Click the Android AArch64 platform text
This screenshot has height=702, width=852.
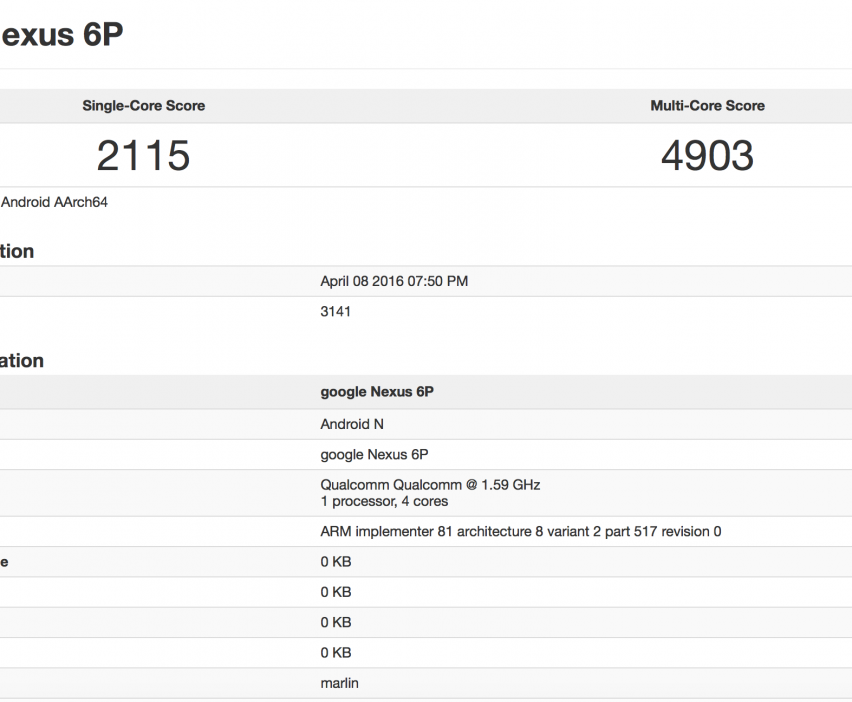(54, 202)
